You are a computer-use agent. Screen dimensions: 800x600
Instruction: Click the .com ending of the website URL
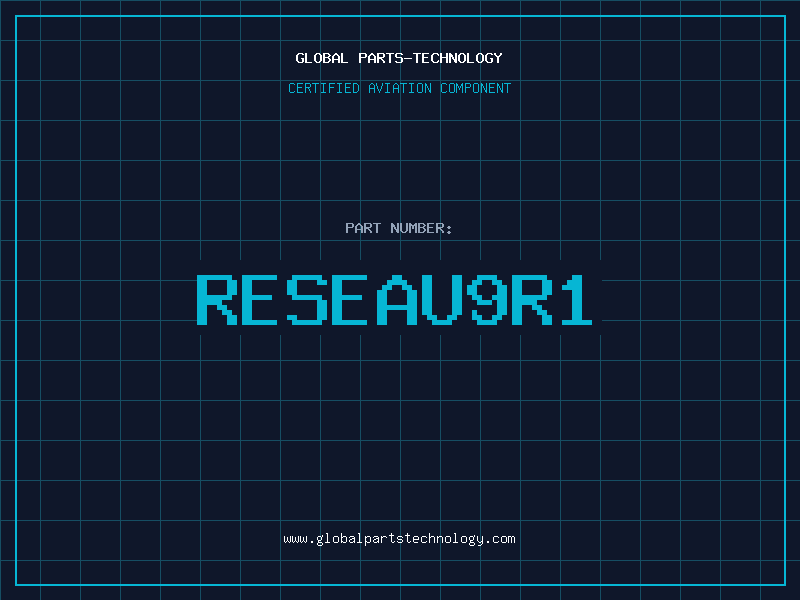point(501,538)
